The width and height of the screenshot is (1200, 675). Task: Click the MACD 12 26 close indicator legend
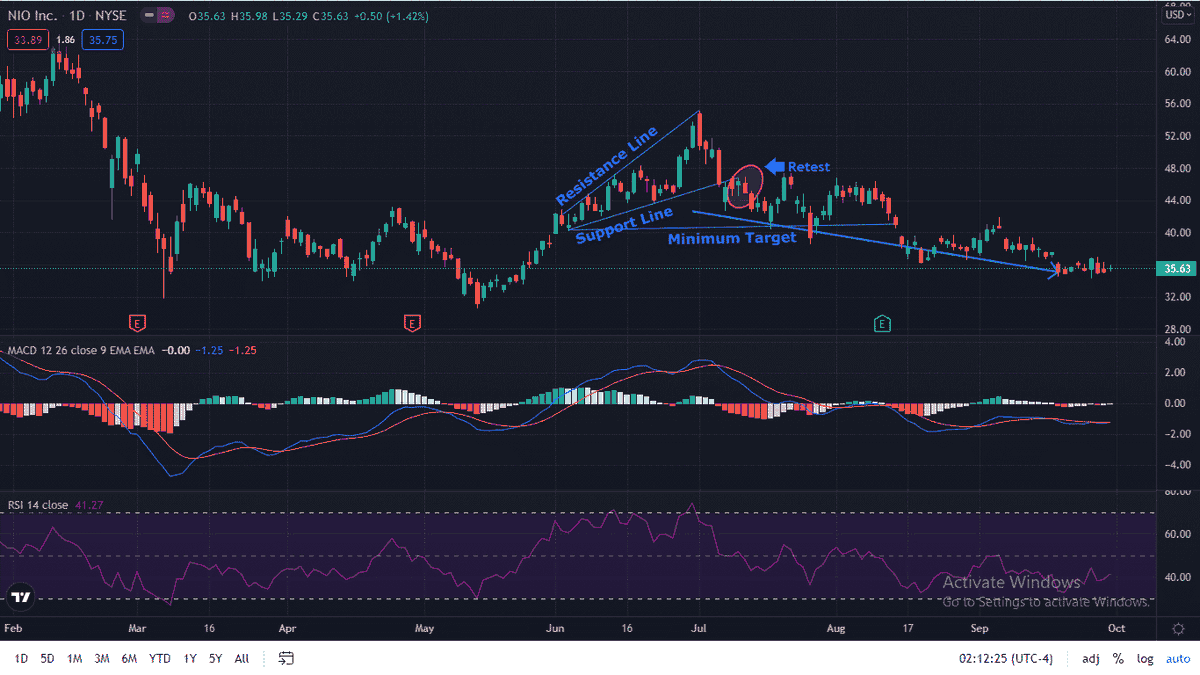coord(80,351)
